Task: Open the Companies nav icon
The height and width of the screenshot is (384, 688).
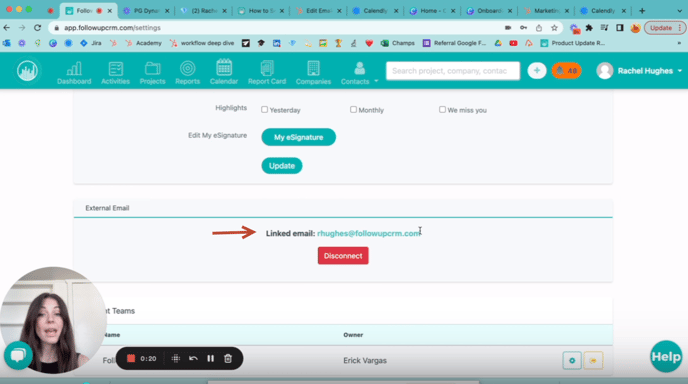Action: pos(313,73)
